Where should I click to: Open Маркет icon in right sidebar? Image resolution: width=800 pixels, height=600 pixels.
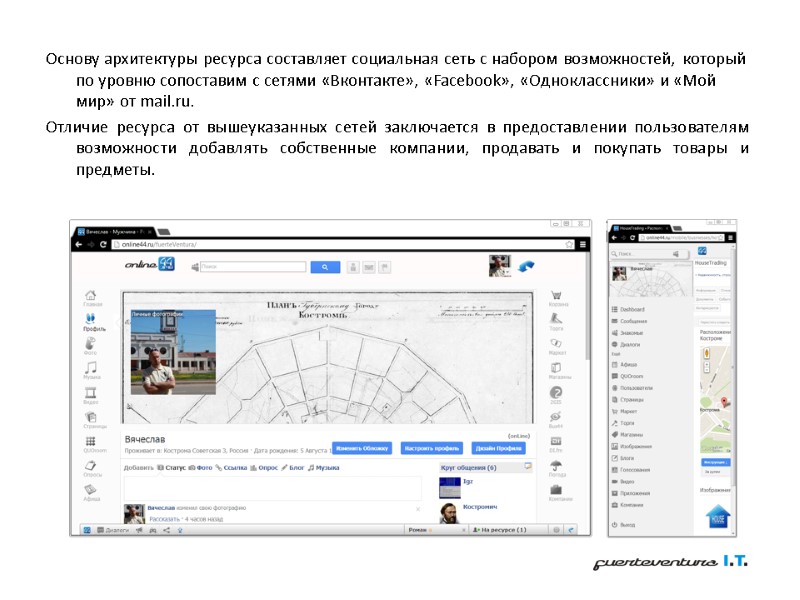[556, 343]
